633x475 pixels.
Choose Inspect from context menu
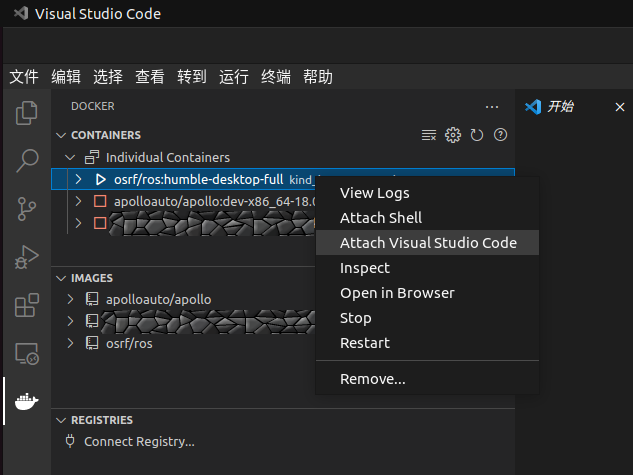coord(427,268)
